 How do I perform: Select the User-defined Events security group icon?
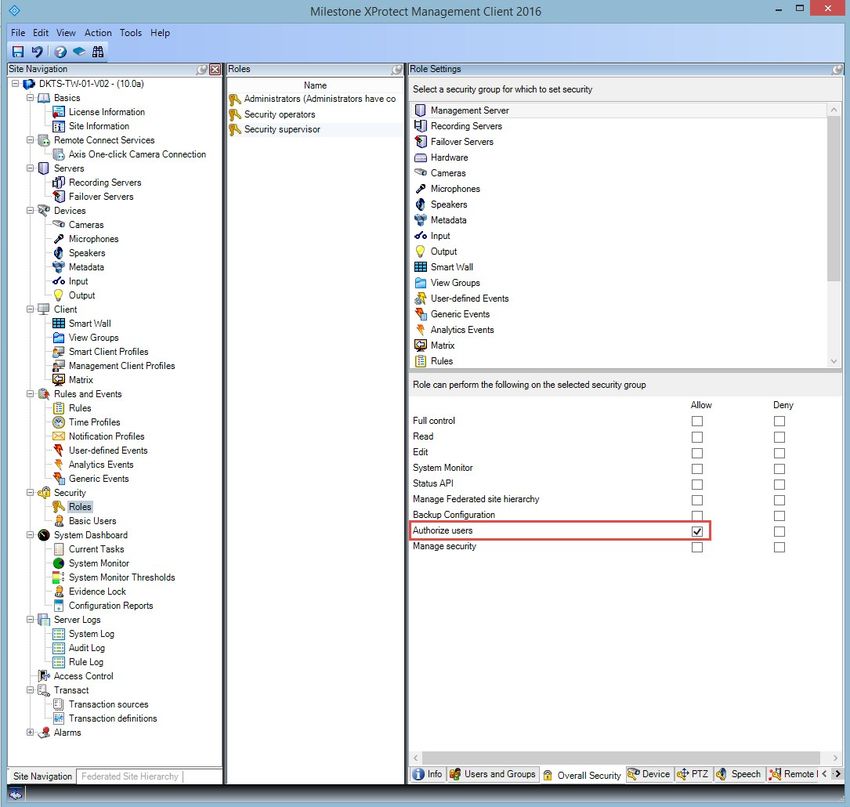[420, 299]
